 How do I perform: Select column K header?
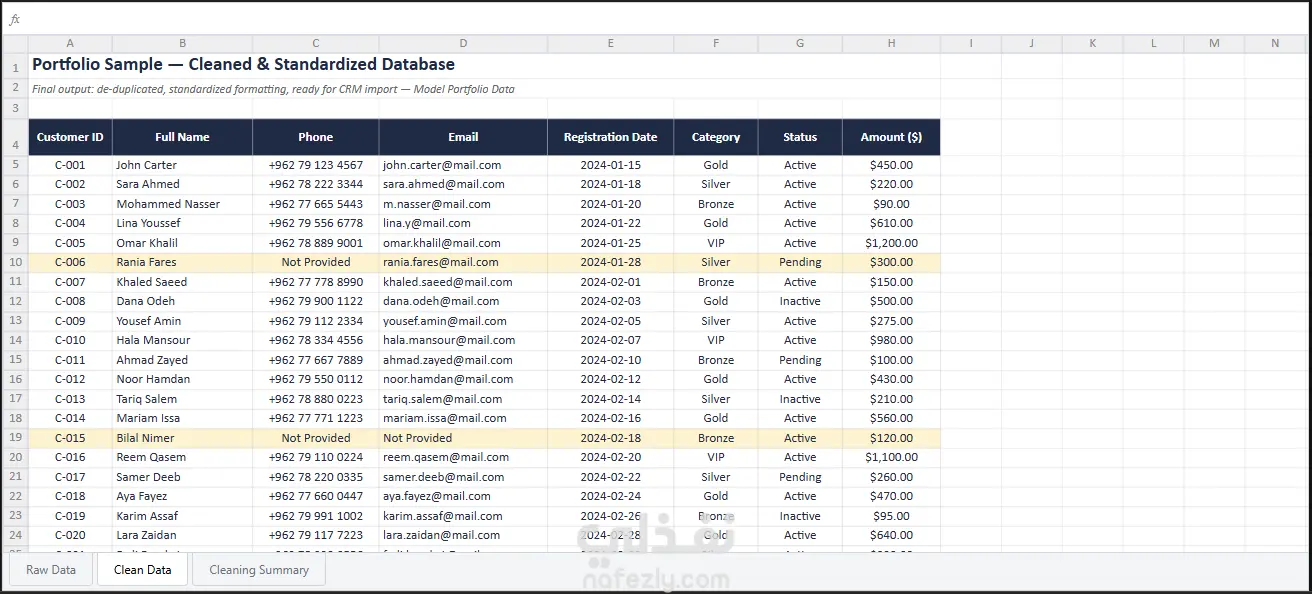click(x=1092, y=43)
